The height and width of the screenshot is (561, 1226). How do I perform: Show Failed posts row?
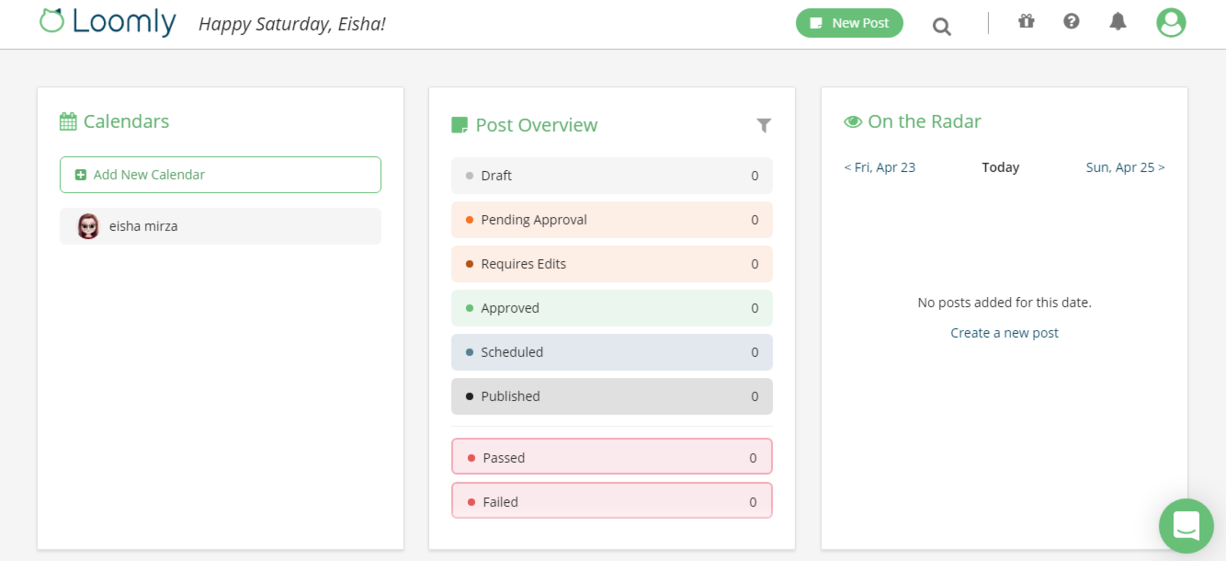(612, 501)
